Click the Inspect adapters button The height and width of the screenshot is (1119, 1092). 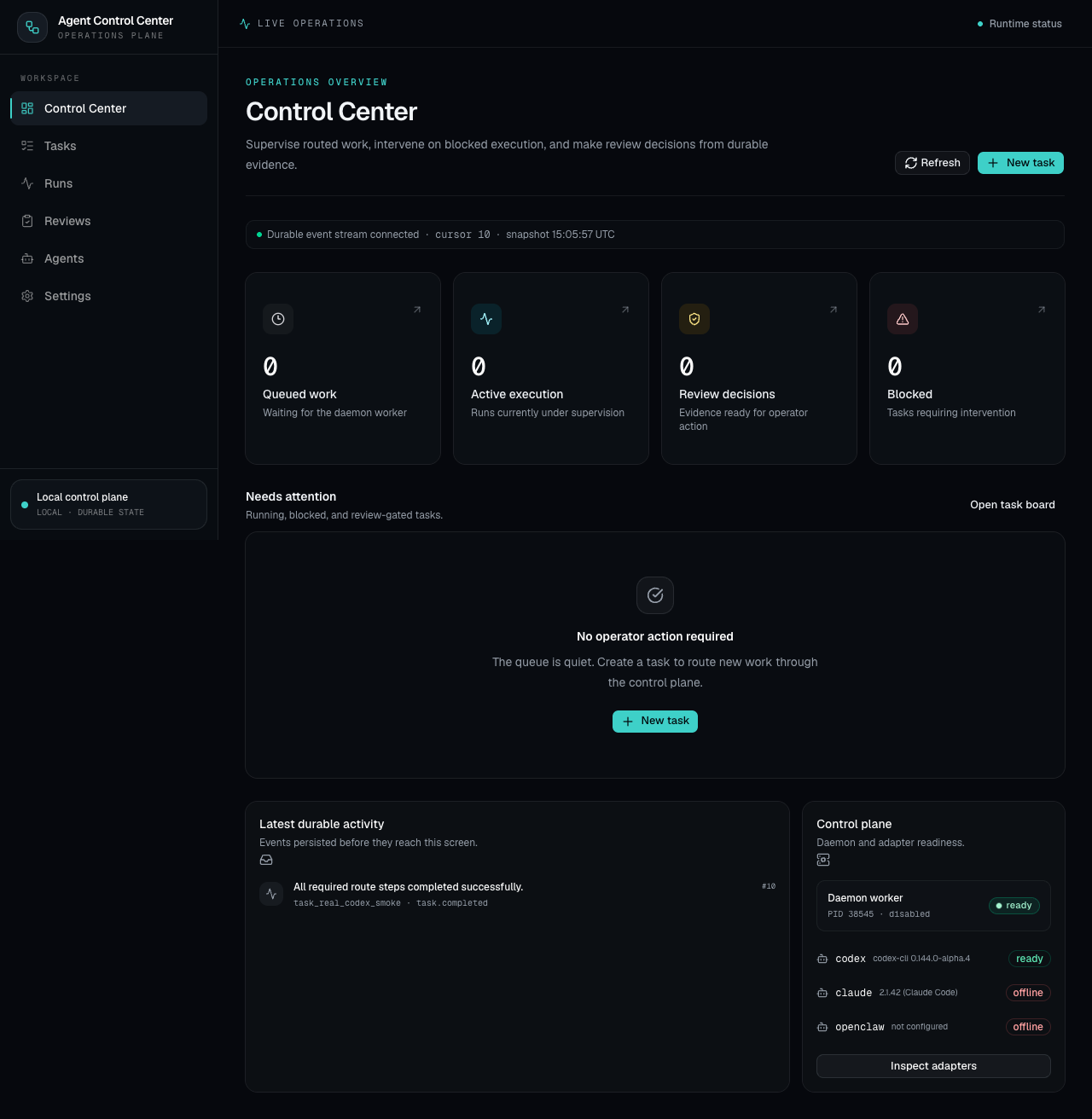click(x=933, y=1066)
